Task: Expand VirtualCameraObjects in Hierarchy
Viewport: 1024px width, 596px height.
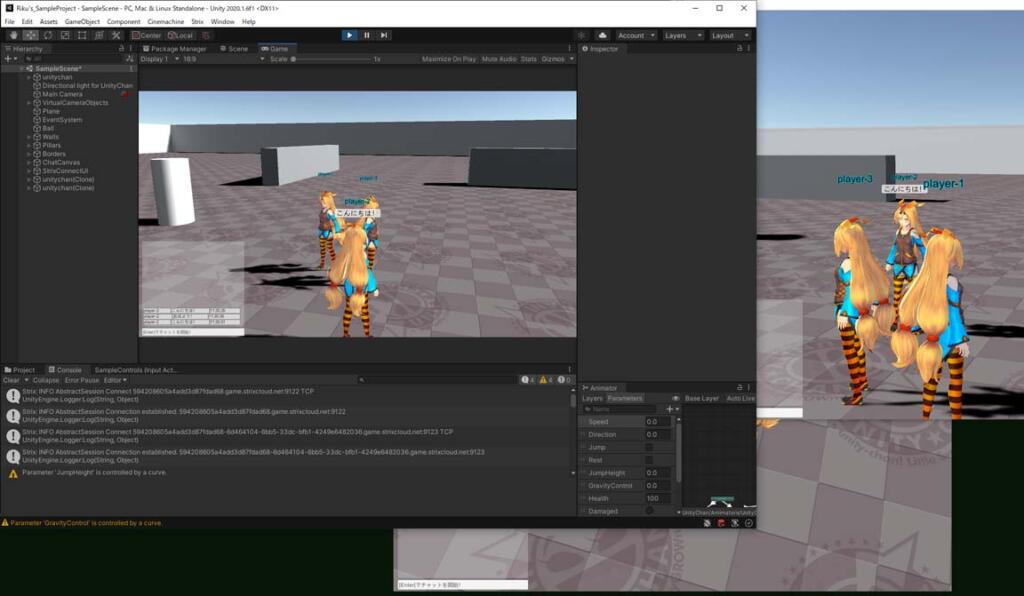Action: (x=29, y=102)
